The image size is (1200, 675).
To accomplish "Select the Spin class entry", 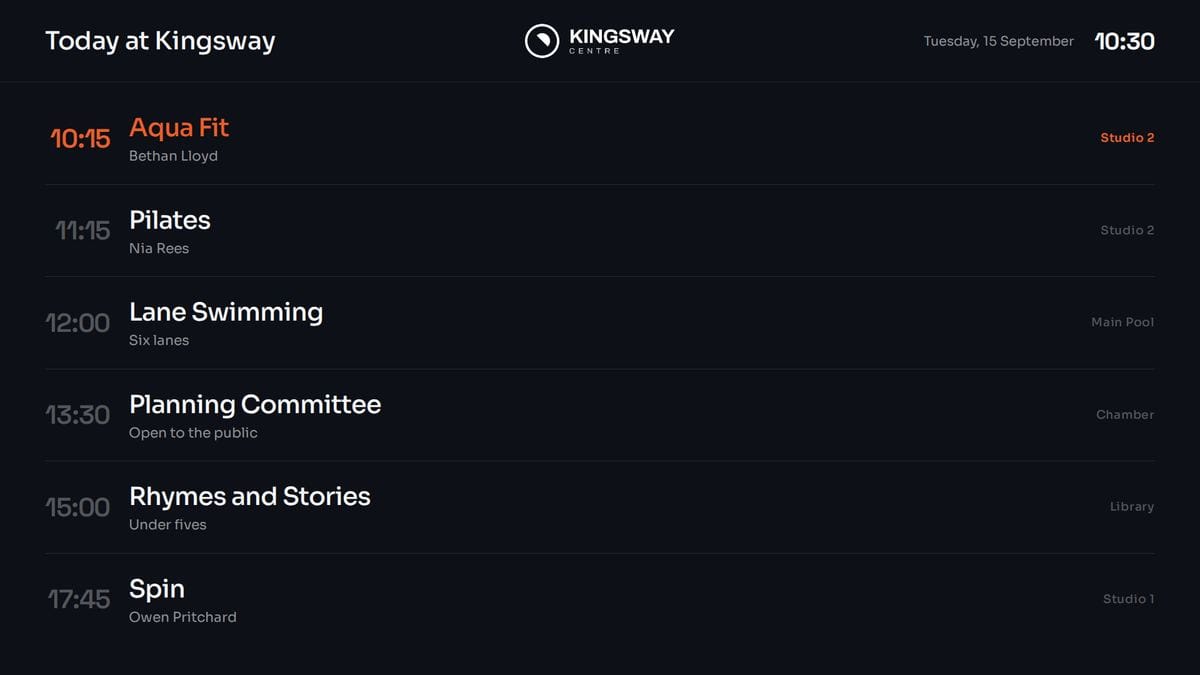I will click(x=600, y=599).
